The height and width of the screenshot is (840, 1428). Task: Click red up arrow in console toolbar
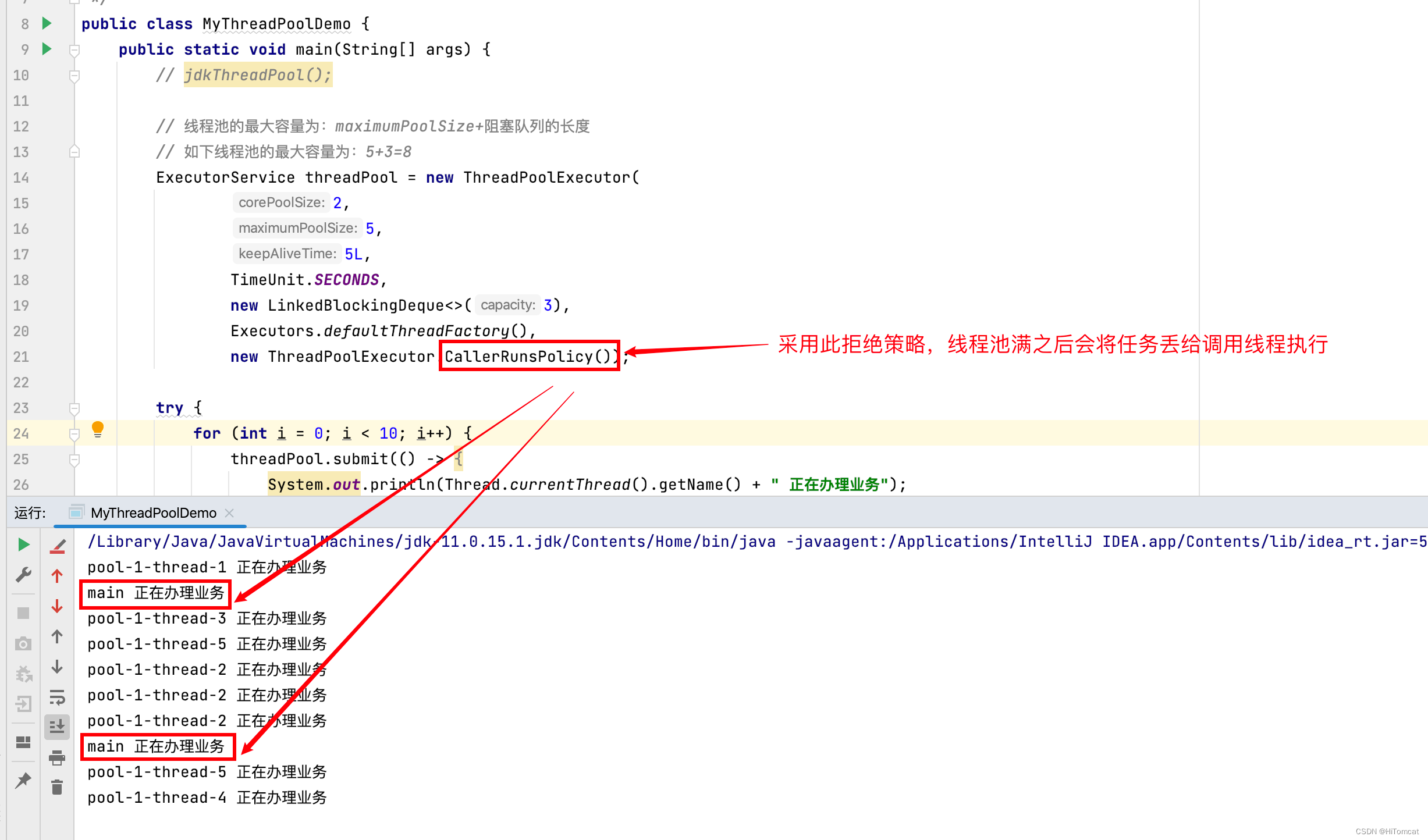(x=57, y=576)
